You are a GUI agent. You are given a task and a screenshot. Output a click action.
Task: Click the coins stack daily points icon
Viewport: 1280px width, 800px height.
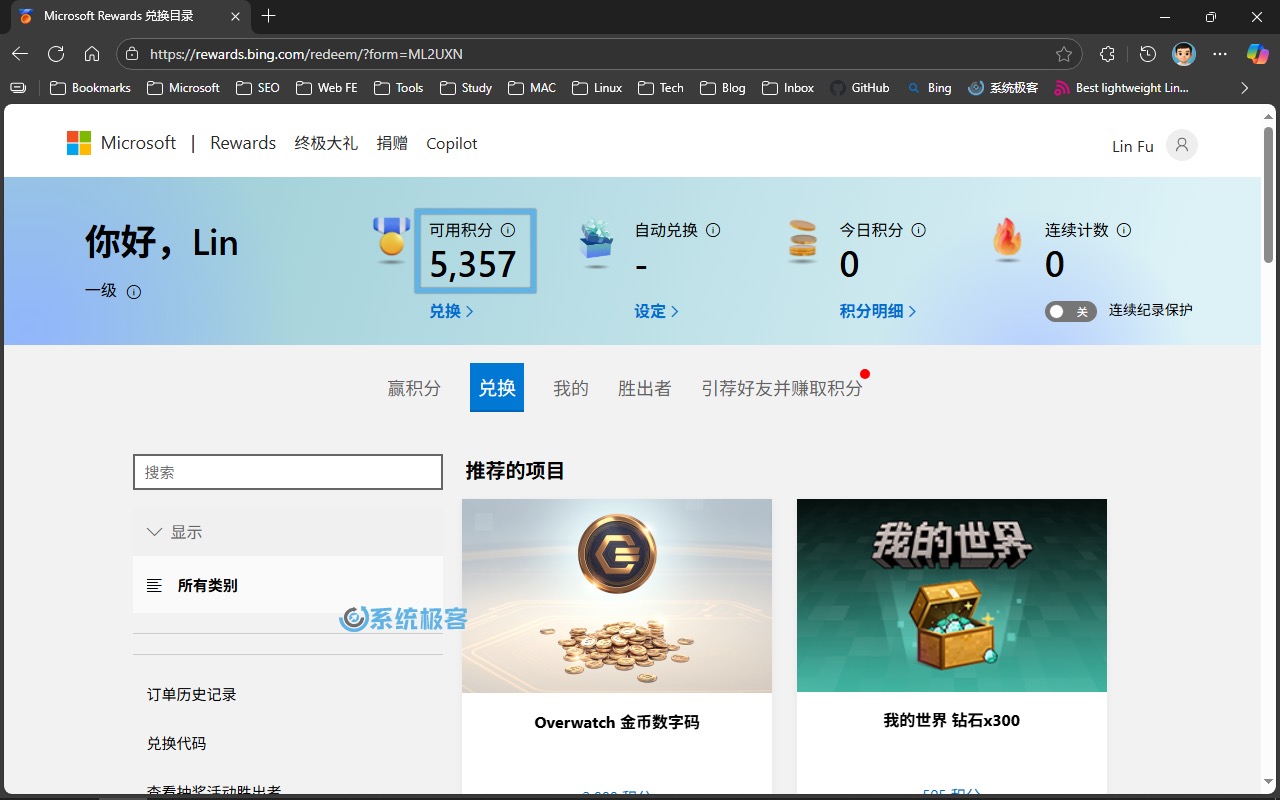point(803,241)
